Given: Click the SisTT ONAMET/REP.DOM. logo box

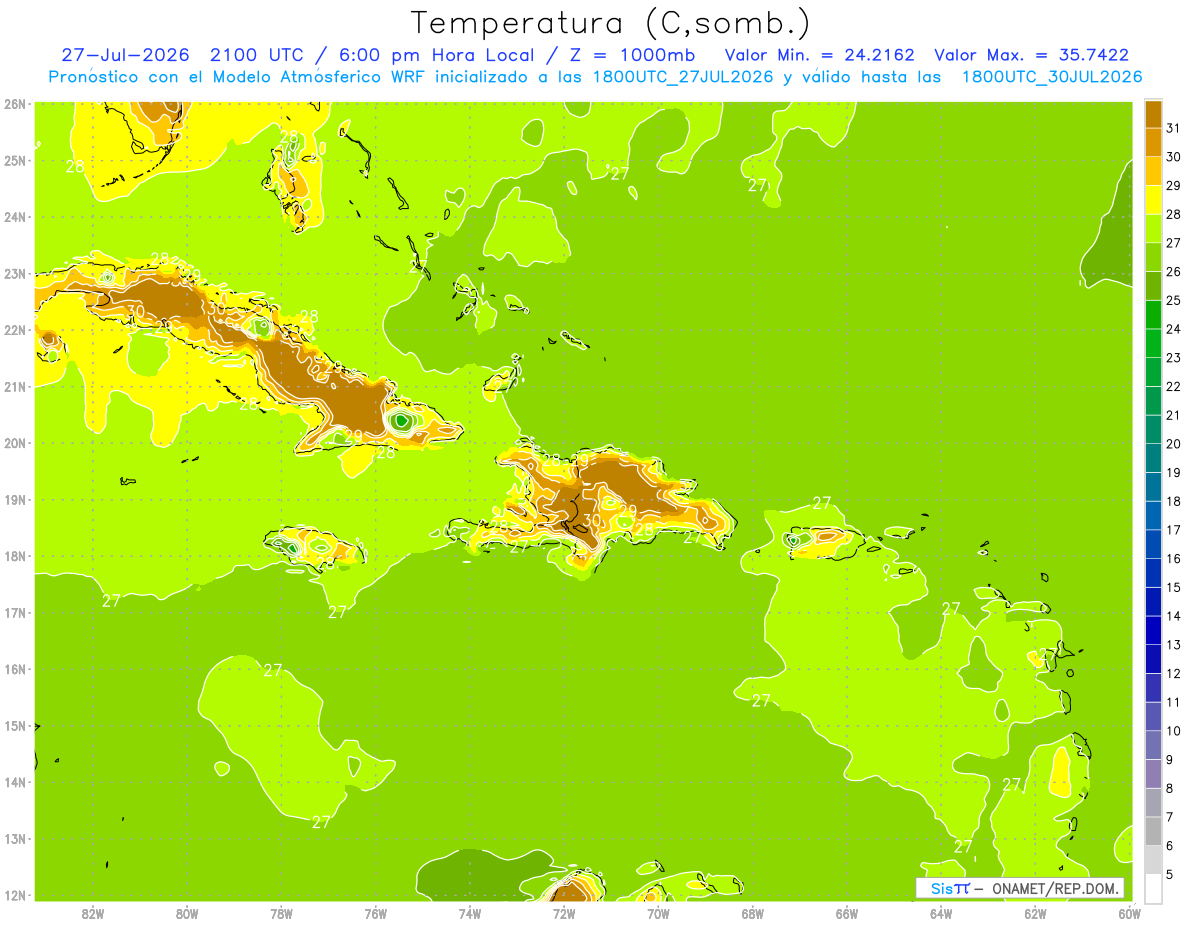Looking at the screenshot, I should click(1020, 888).
